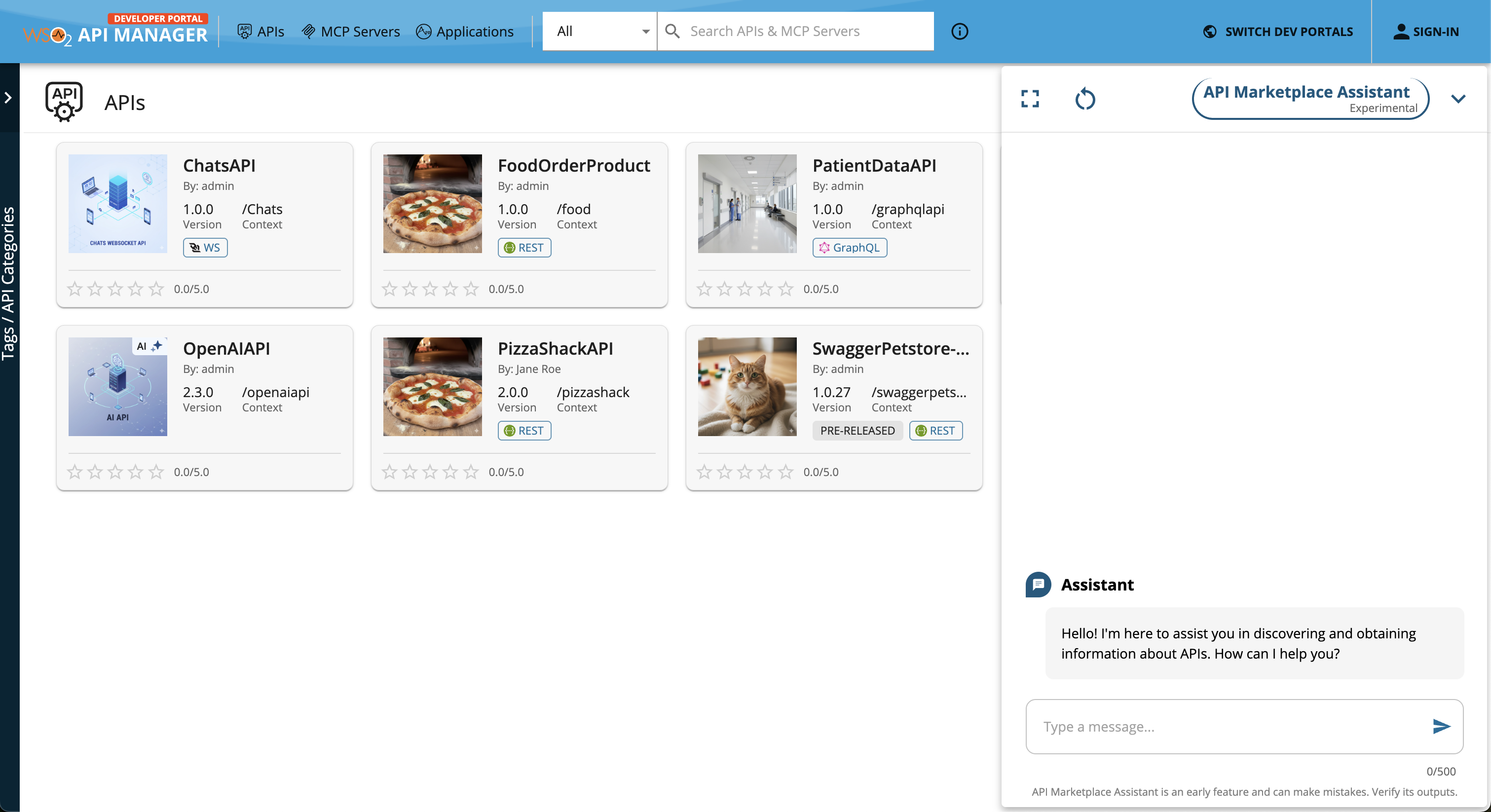Click the info icon beside search

point(959,31)
